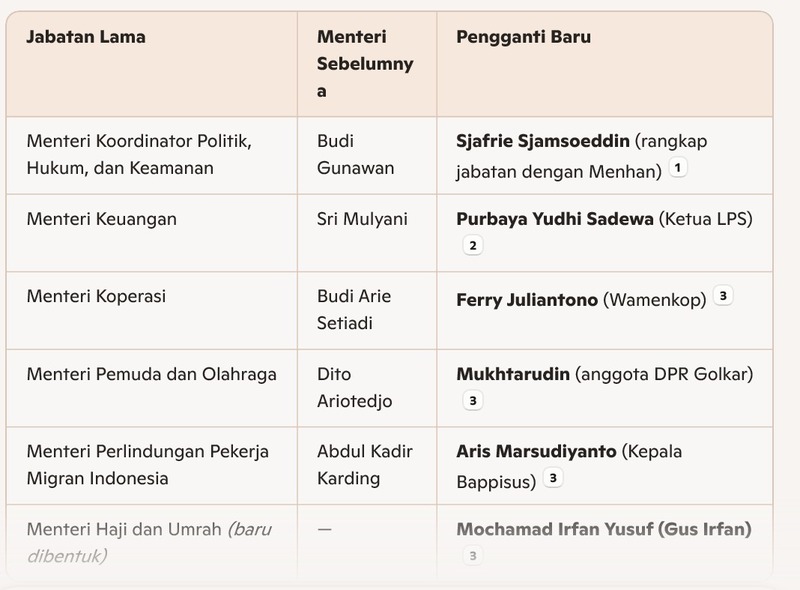Open citation badge 3 under Mukhtarudin
The image size is (800, 590).
click(473, 401)
